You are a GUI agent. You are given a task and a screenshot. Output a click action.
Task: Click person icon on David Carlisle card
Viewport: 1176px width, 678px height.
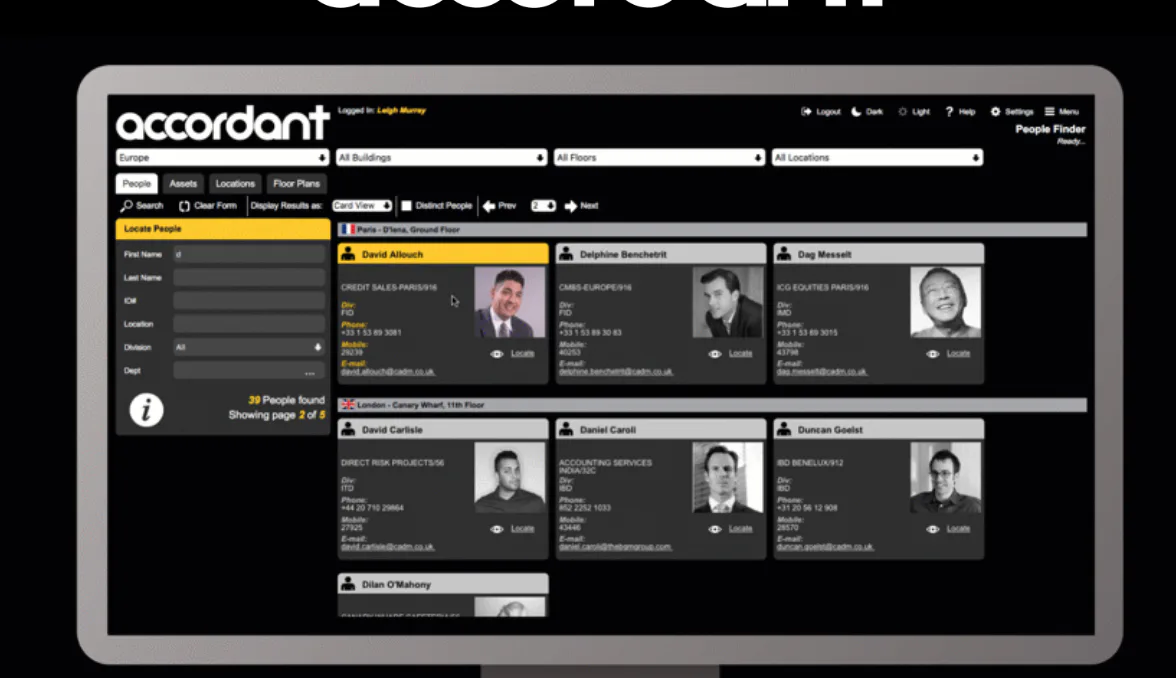tap(348, 430)
